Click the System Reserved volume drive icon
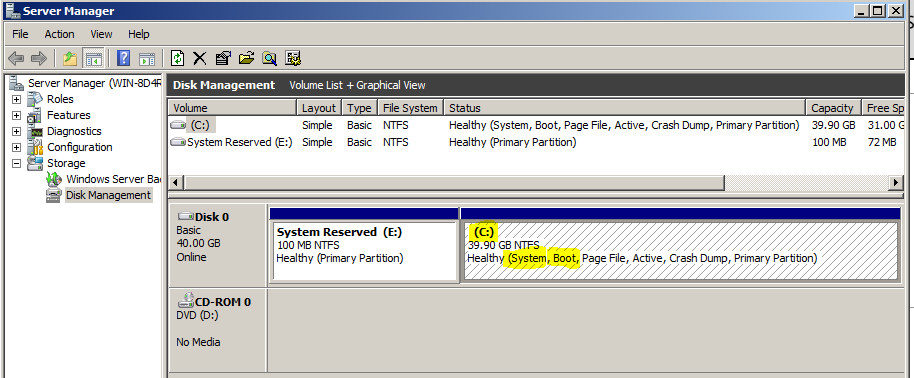This screenshot has height=378, width=914. pos(178,142)
